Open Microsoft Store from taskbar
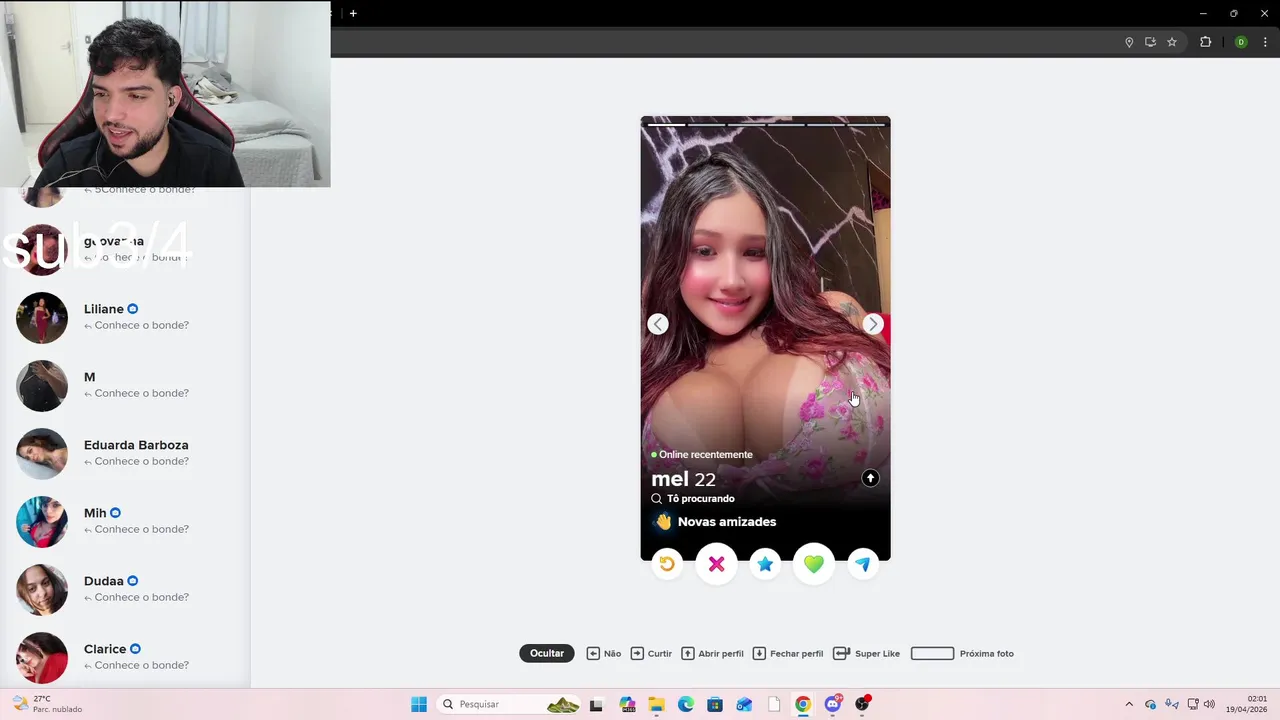Screen dimensions: 1280x720 (x=715, y=704)
